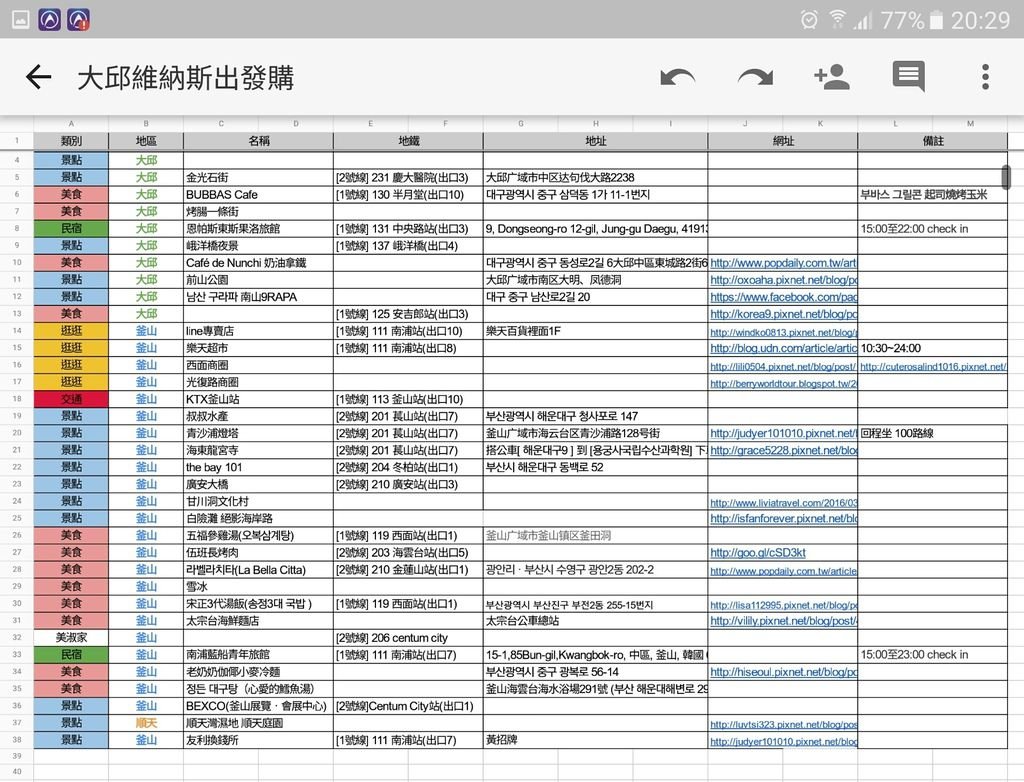
Task: Select the 地區 header cell
Action: point(146,140)
